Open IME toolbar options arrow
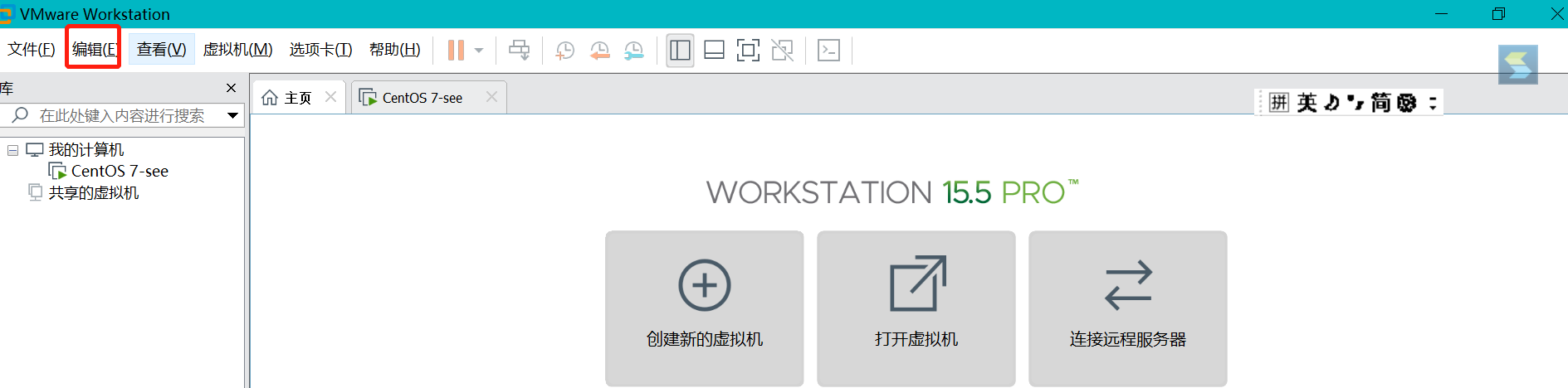1568x388 pixels. pyautogui.click(x=1433, y=103)
